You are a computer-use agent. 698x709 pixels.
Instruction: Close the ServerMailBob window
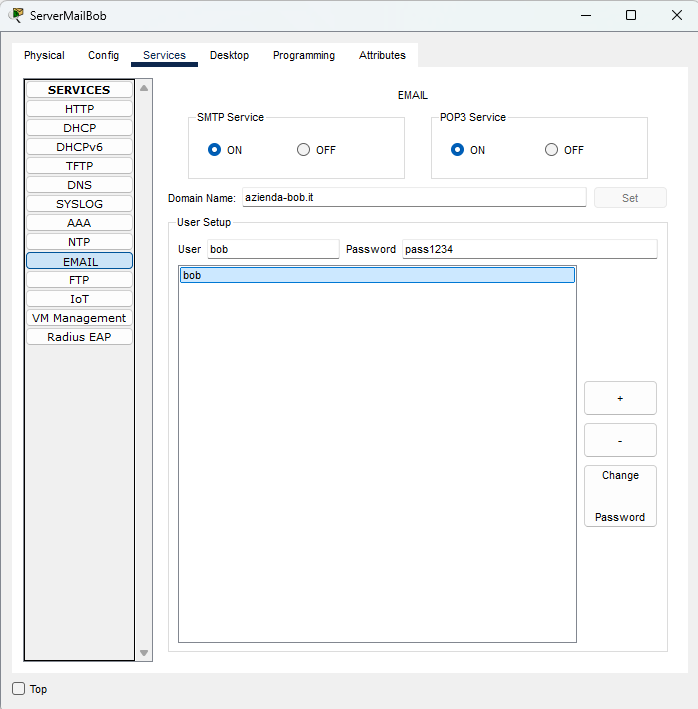[677, 15]
